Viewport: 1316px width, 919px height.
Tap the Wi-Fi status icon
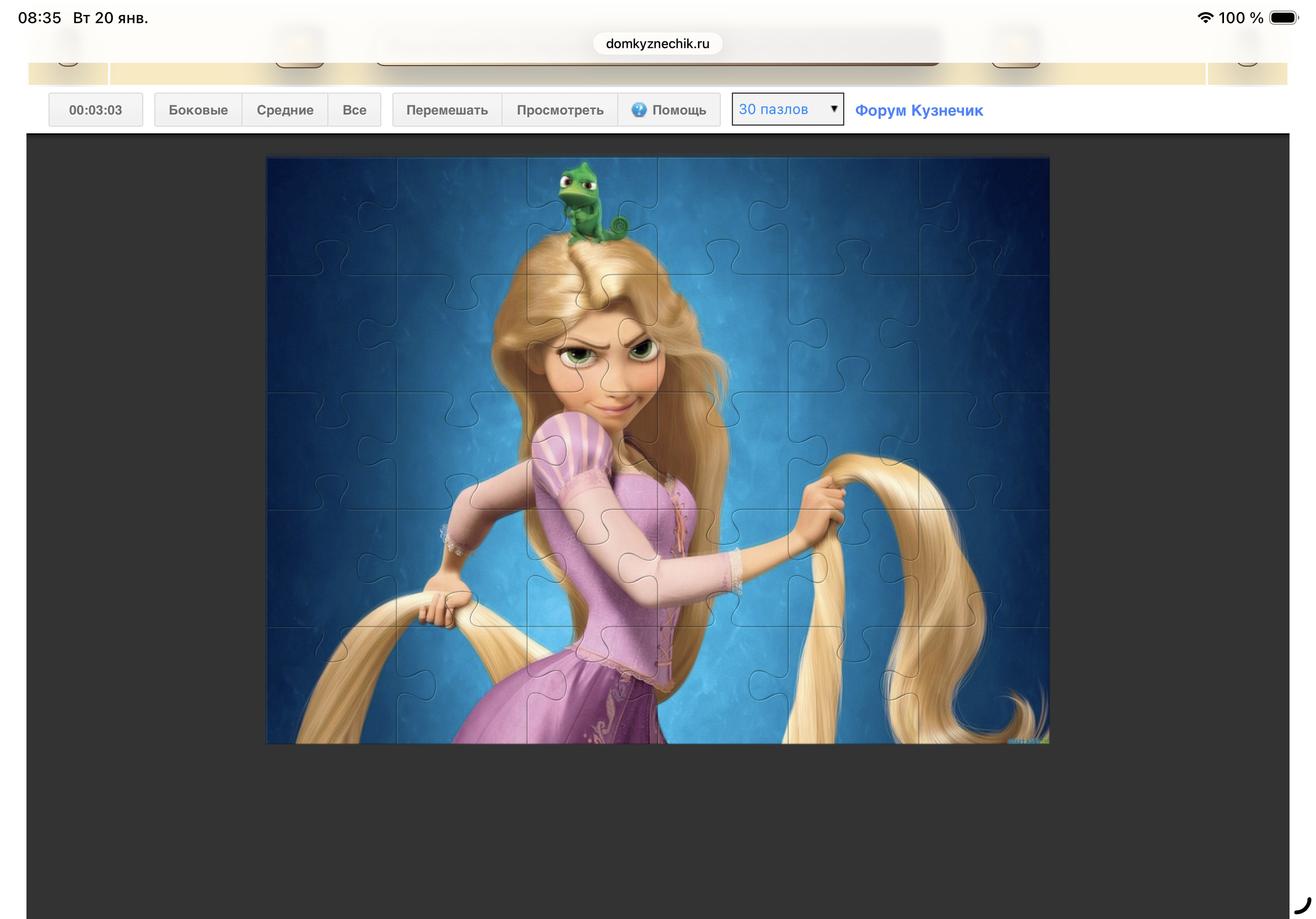(1205, 18)
